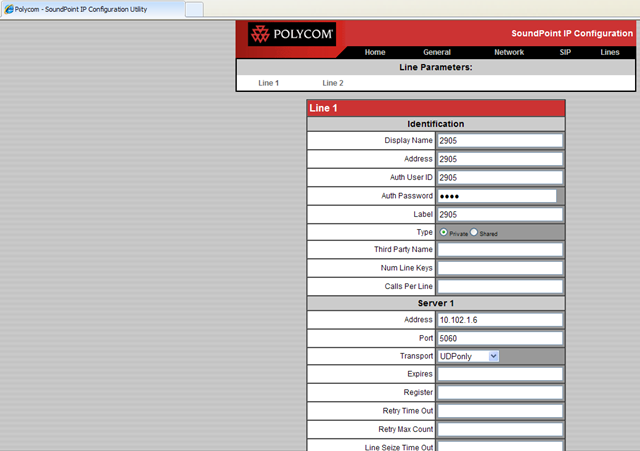
Task: Select the Polycom SoundPoint IP Configuration Utility tab
Action: [x=92, y=9]
